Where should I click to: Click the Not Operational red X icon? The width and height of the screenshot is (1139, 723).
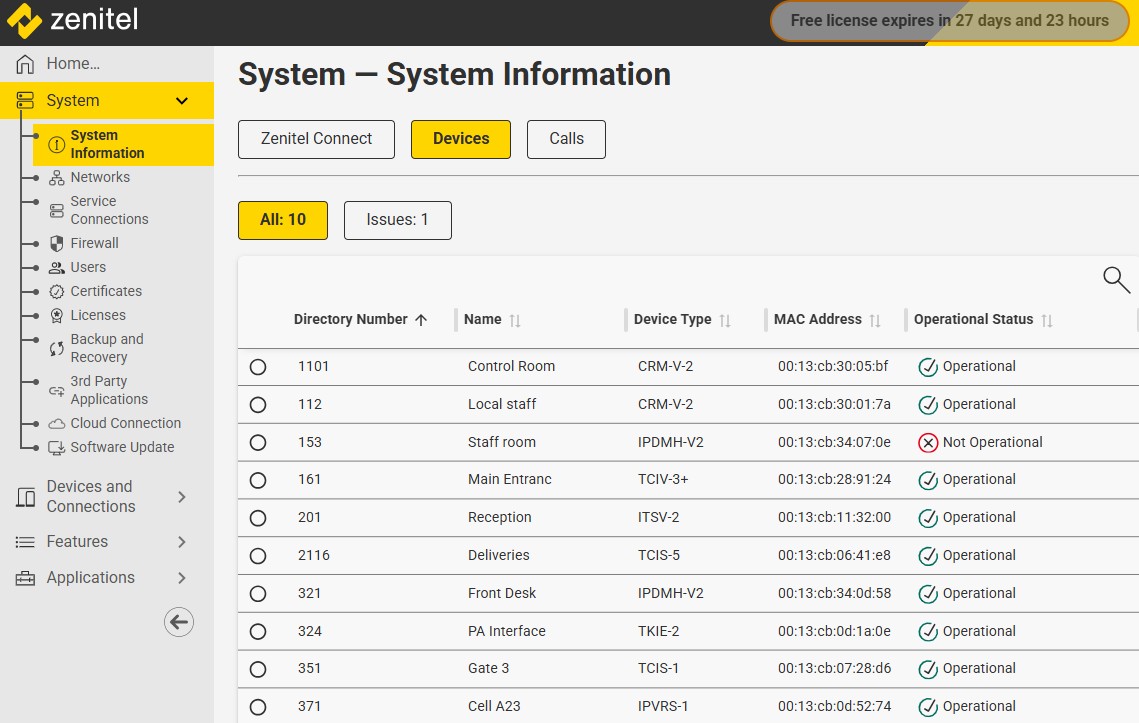click(928, 442)
